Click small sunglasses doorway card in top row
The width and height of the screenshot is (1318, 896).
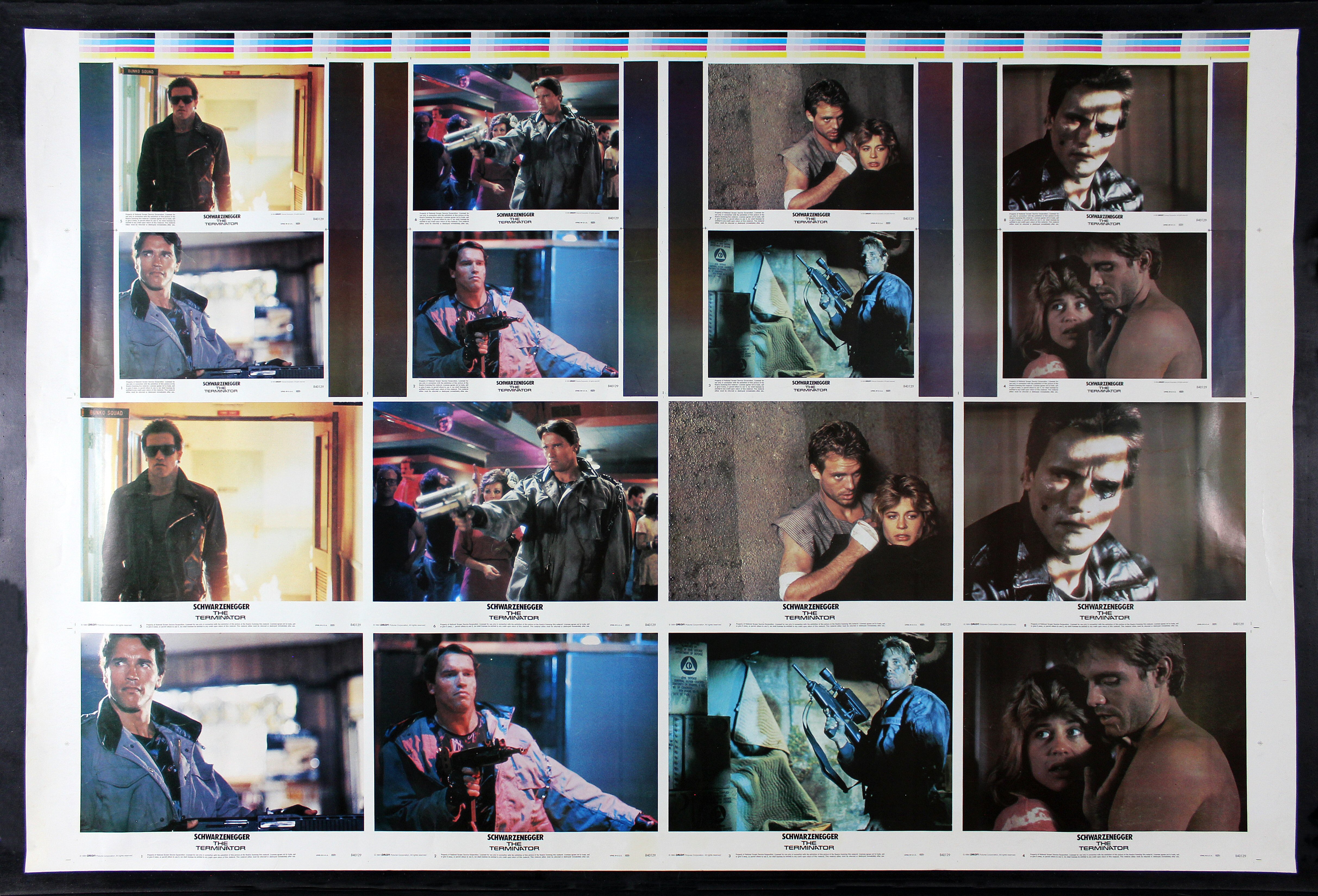click(x=221, y=137)
